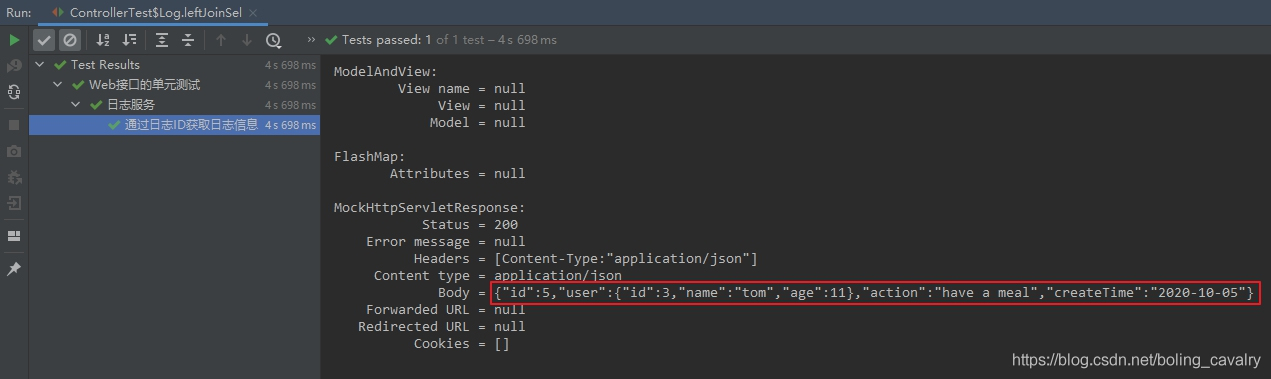This screenshot has height=379, width=1271.
Task: Select 日志服务 test row
Action: point(174,105)
